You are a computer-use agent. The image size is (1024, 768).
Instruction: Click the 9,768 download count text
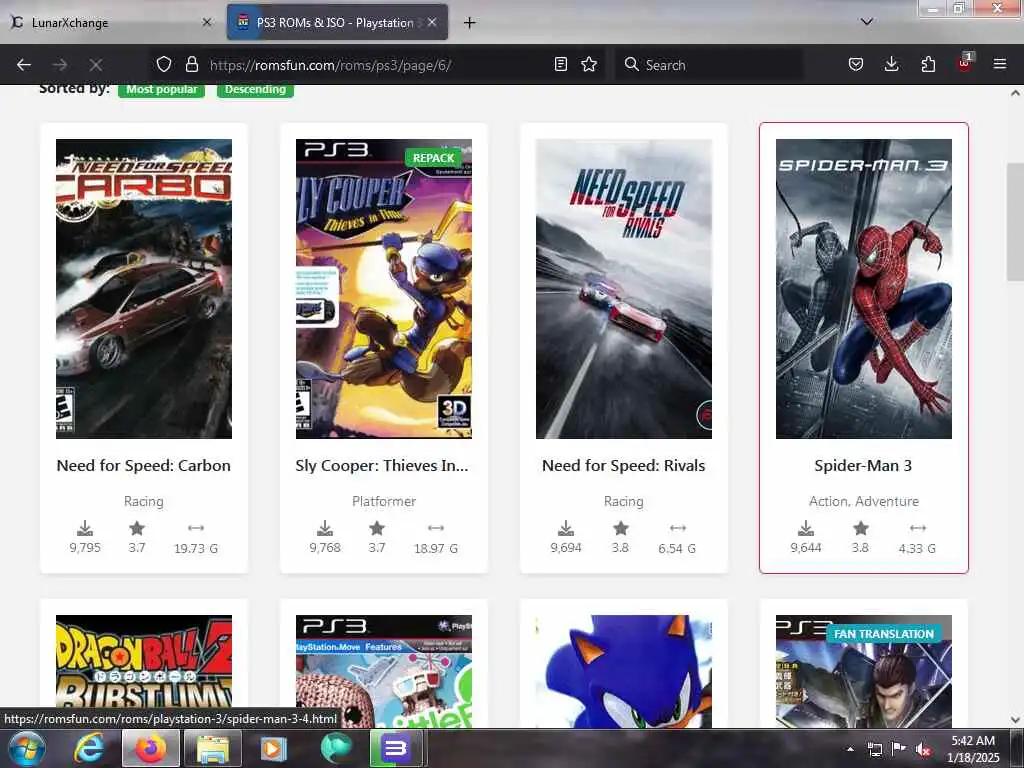325,548
